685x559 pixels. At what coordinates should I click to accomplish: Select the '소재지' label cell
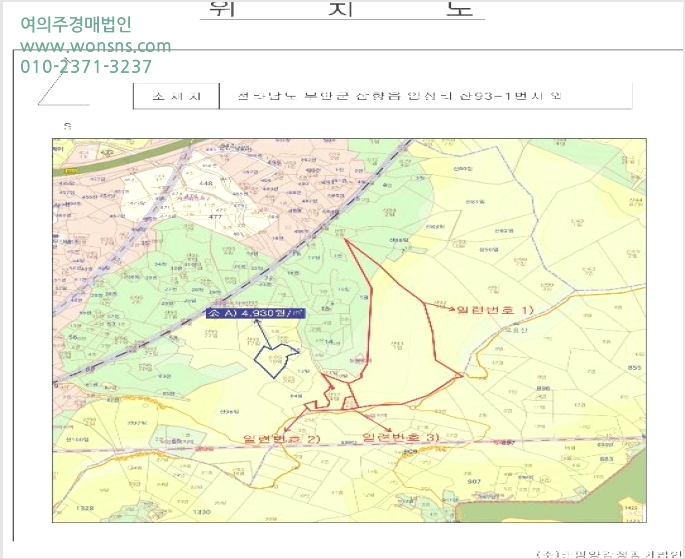pyautogui.click(x=176, y=96)
